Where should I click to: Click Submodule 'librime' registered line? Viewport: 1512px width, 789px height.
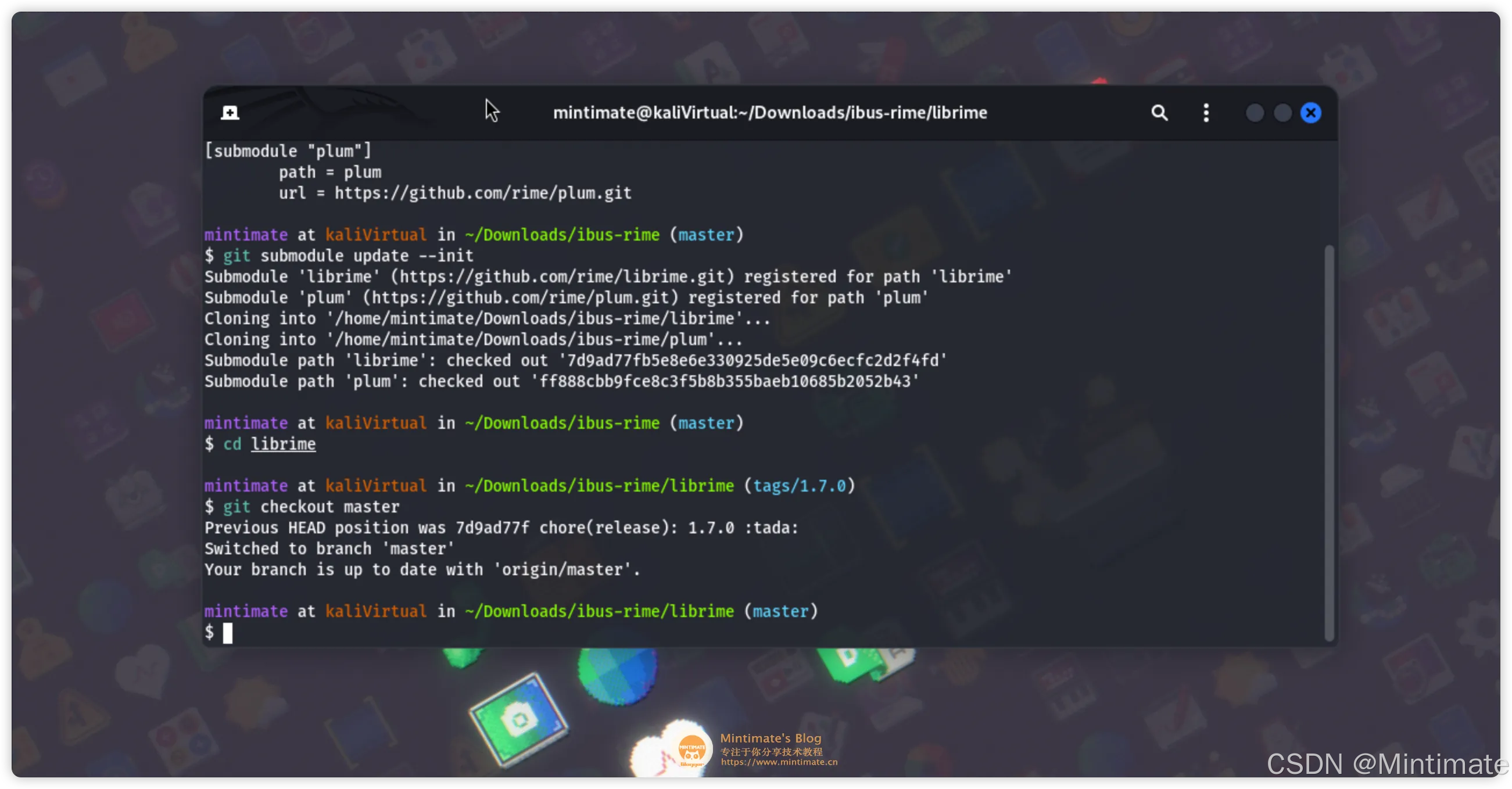pos(608,277)
